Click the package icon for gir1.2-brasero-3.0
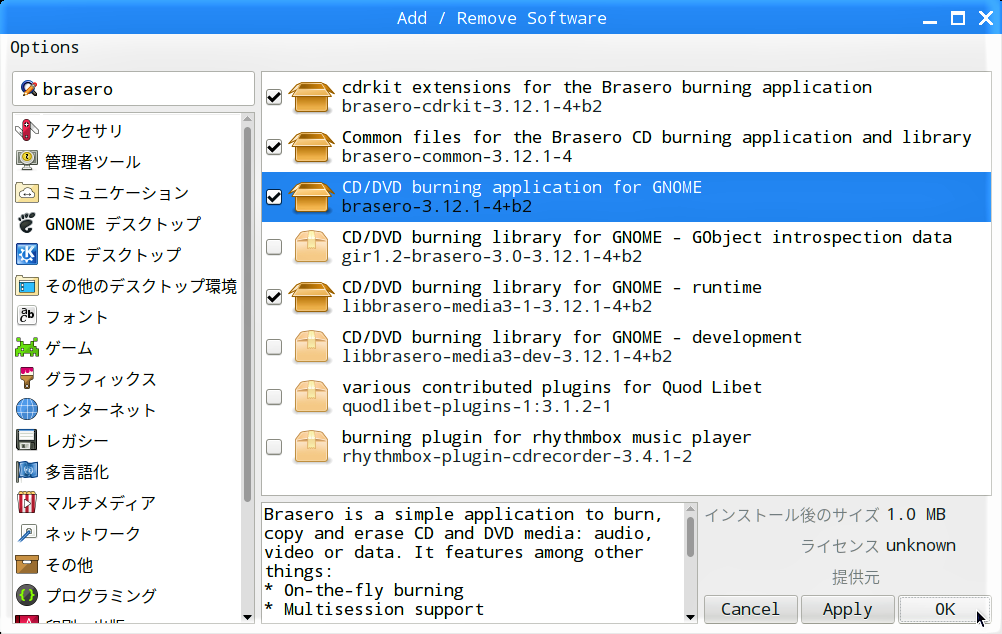Screen dimensions: 1002x634 [311, 247]
